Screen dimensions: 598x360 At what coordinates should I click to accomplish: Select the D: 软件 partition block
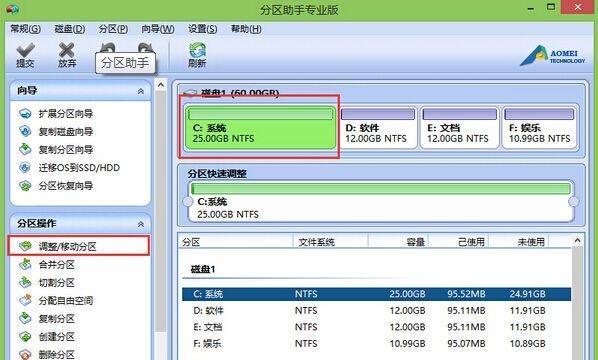point(377,127)
